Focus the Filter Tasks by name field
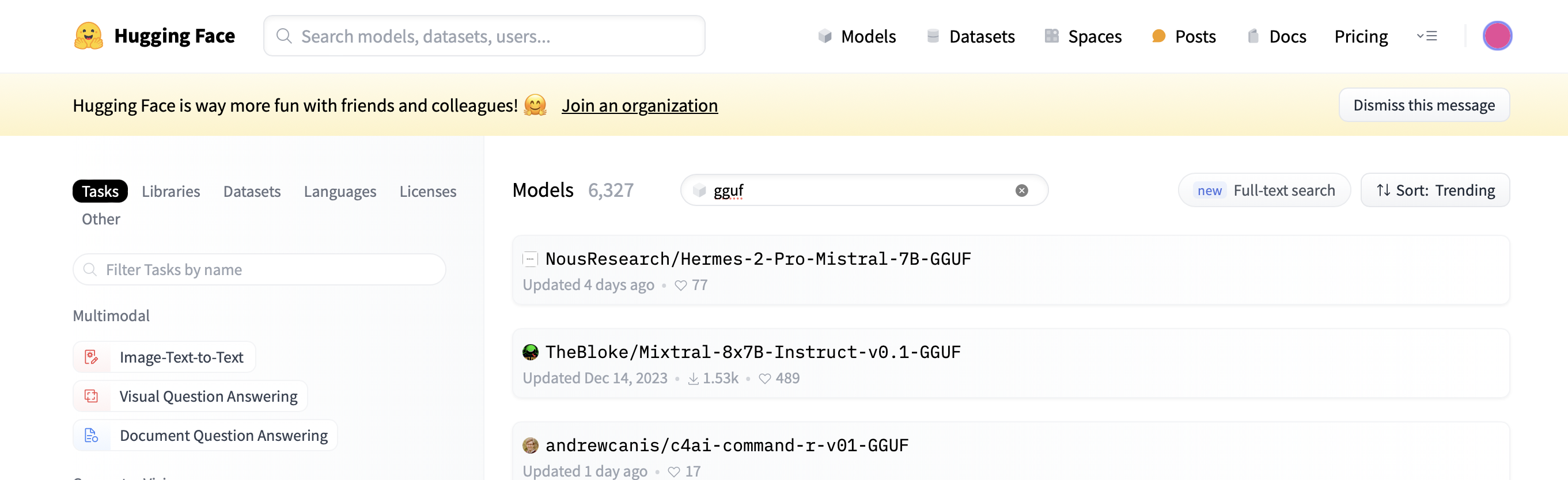The image size is (1568, 480). pyautogui.click(x=259, y=269)
